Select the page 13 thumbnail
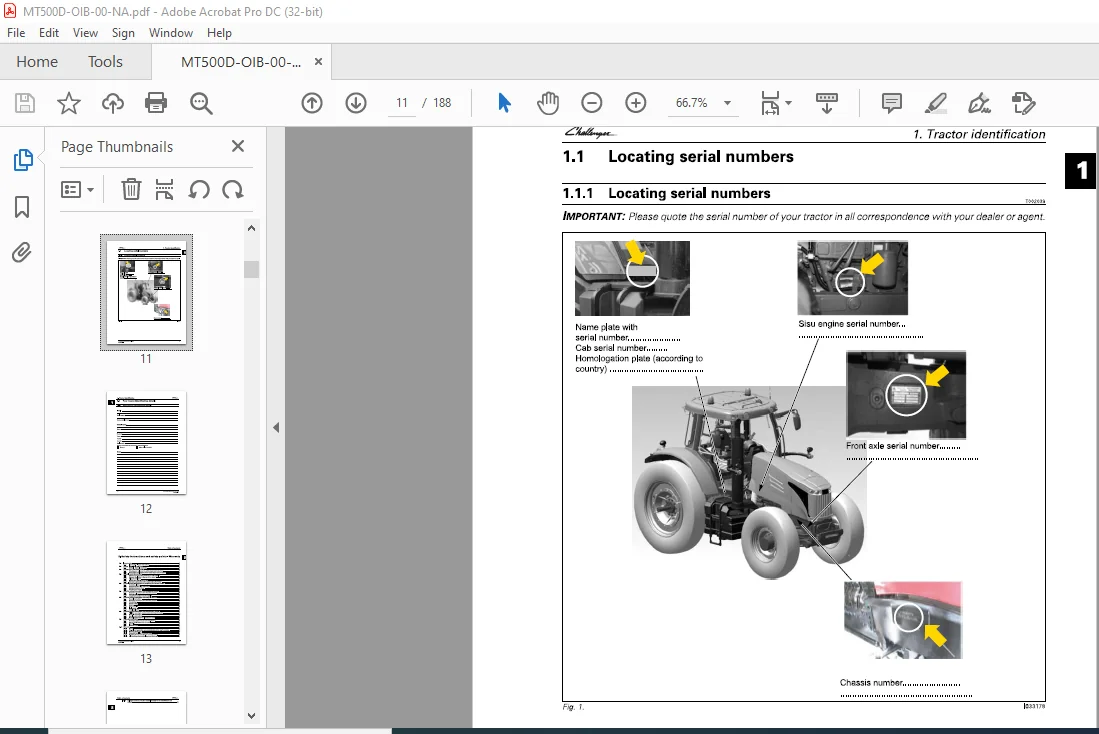 pos(146,593)
